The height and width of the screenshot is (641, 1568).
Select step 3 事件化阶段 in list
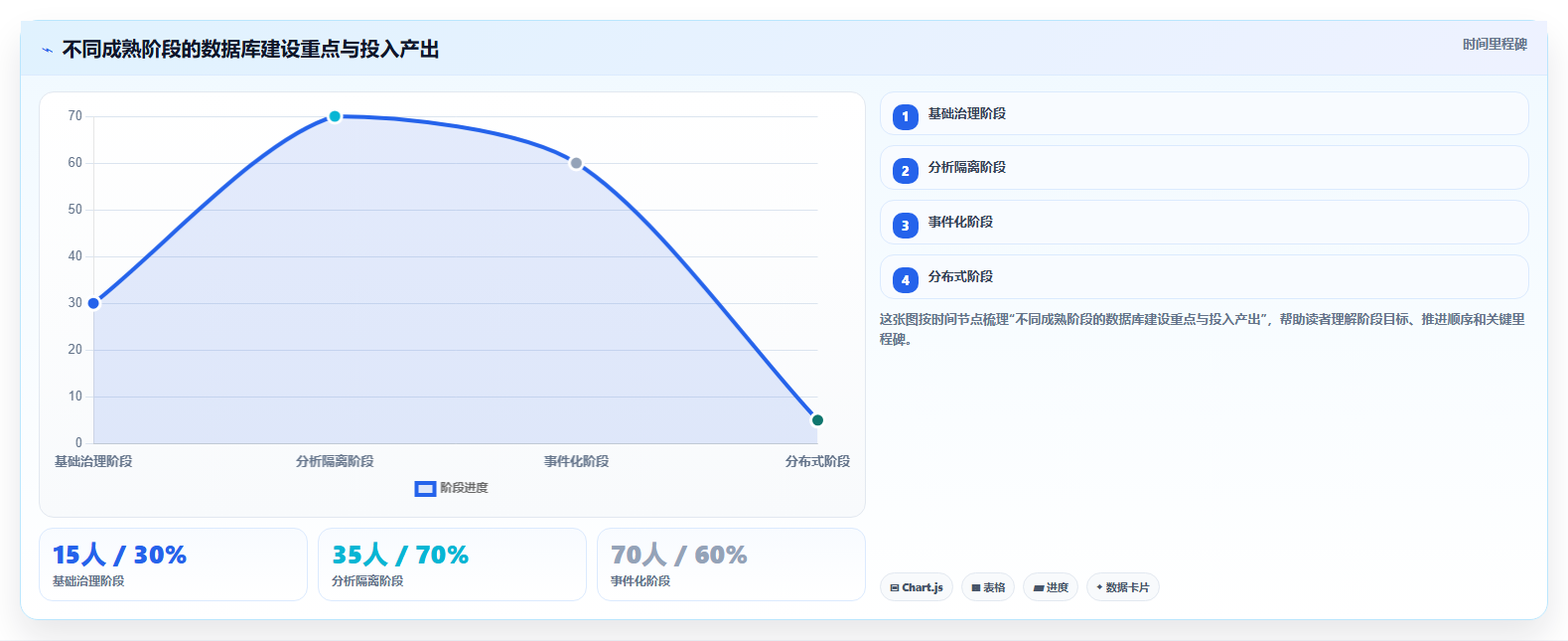[1204, 223]
